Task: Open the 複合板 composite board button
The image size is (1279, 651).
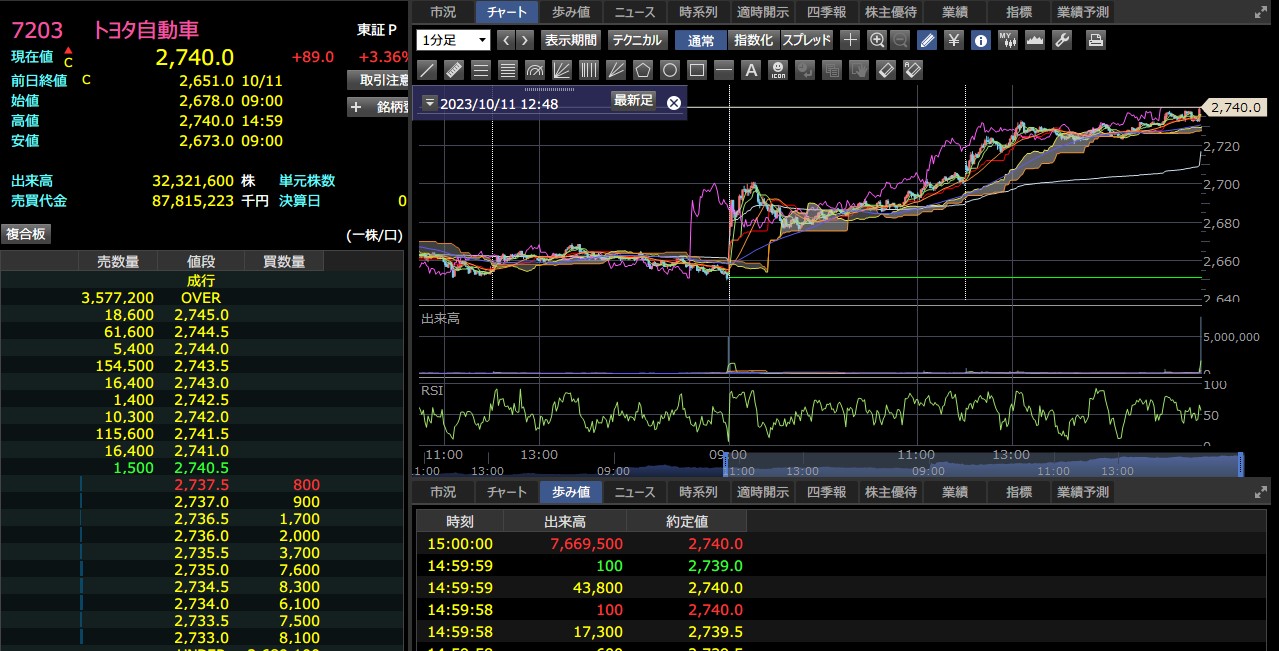Action: (26, 234)
